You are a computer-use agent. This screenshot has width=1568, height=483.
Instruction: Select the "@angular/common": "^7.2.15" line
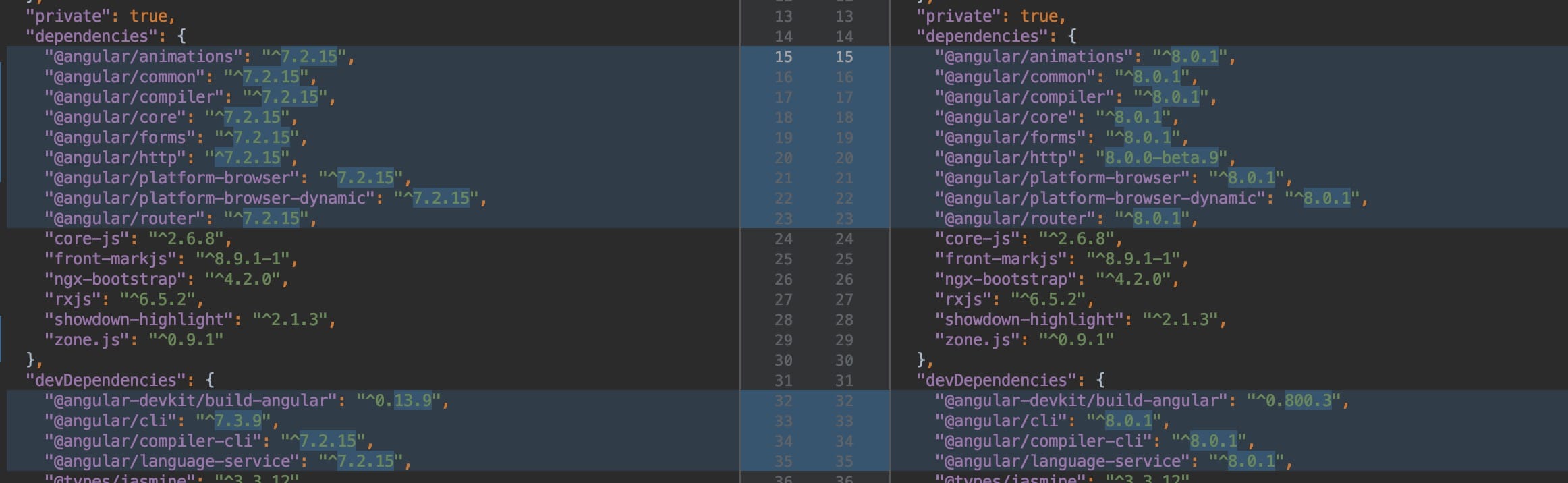point(181,77)
